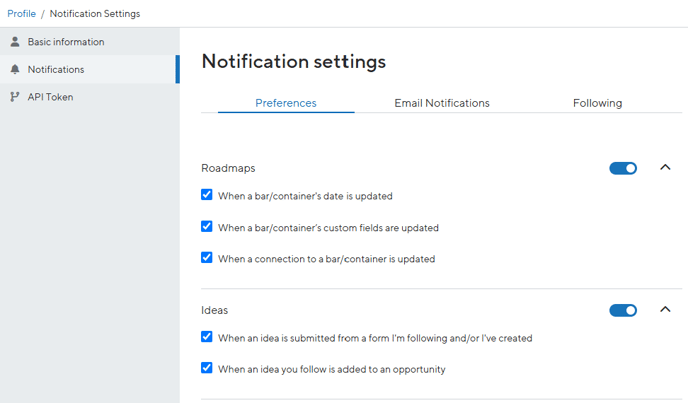The image size is (688, 403).
Task: Uncheck custom fields are updated checkbox
Action: click(x=207, y=227)
